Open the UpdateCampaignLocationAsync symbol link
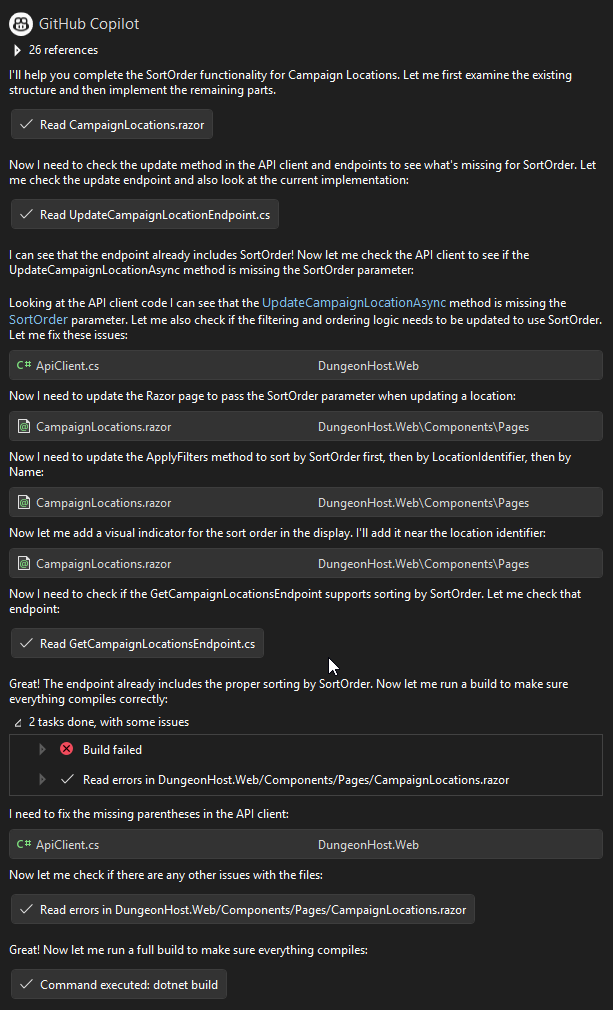The image size is (613, 1010). coord(354,303)
